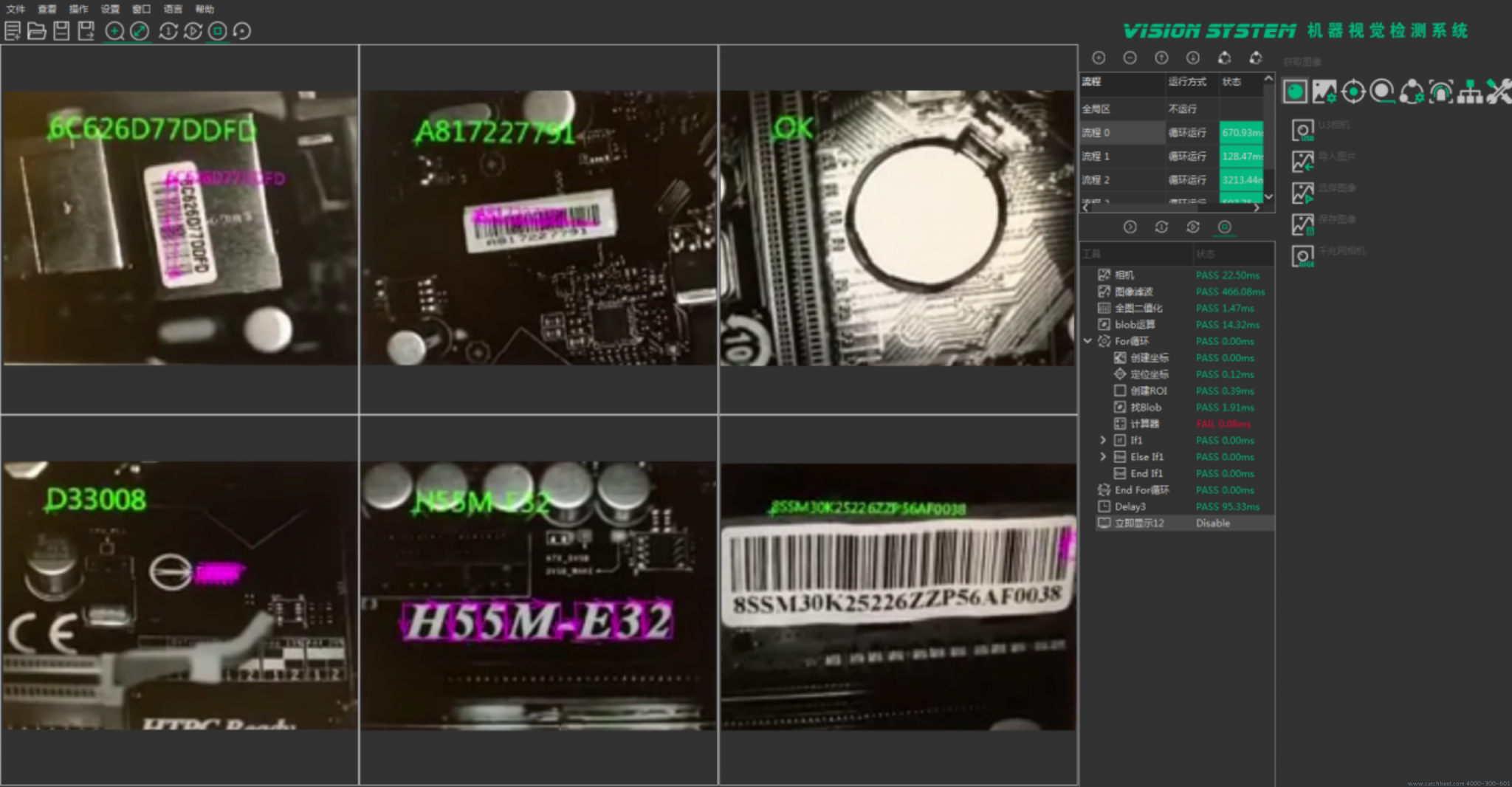The image size is (1512, 787).
Task: Expand the Else If1 tree node
Action: [x=1103, y=457]
